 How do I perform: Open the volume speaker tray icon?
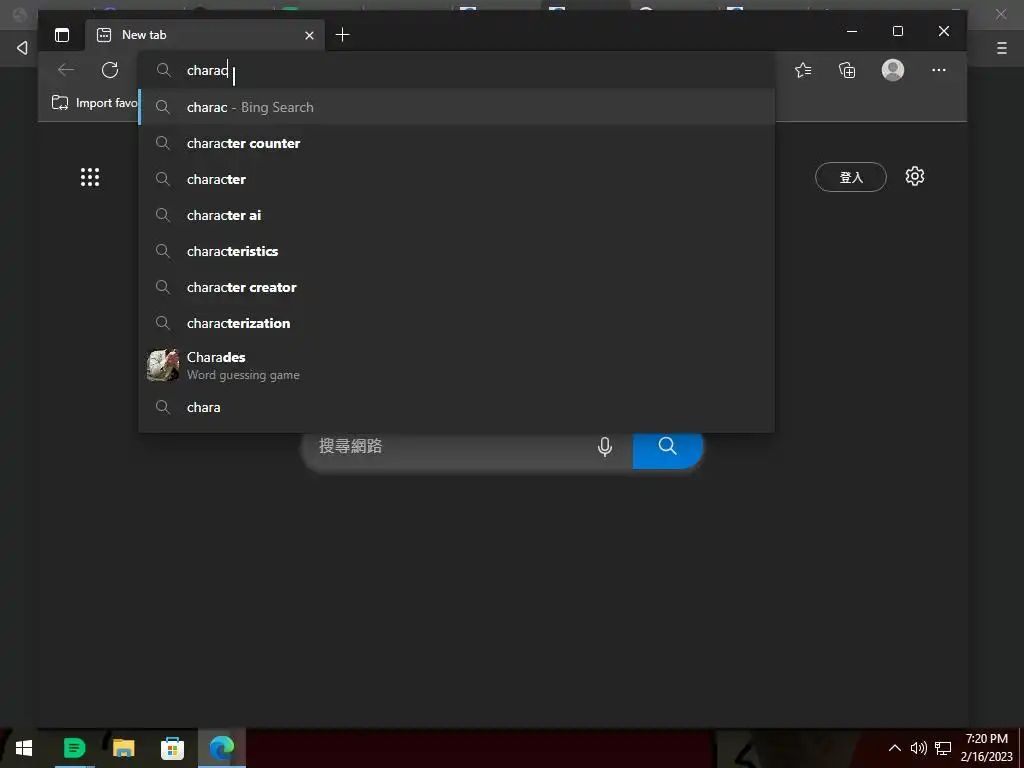(918, 748)
